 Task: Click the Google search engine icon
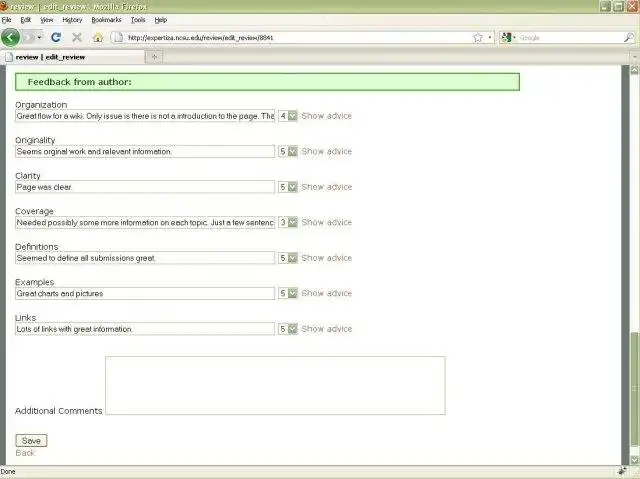507,38
